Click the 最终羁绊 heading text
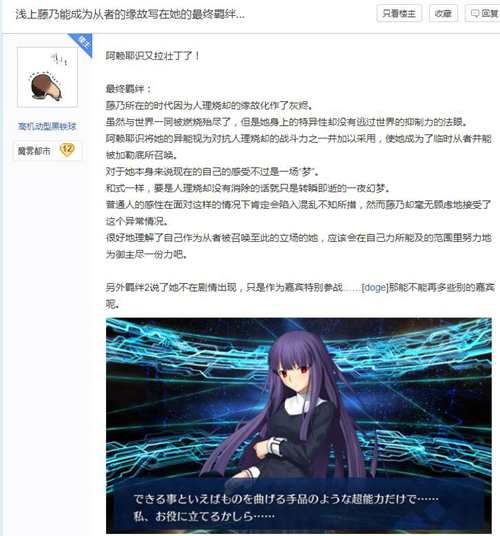 pyautogui.click(x=128, y=89)
